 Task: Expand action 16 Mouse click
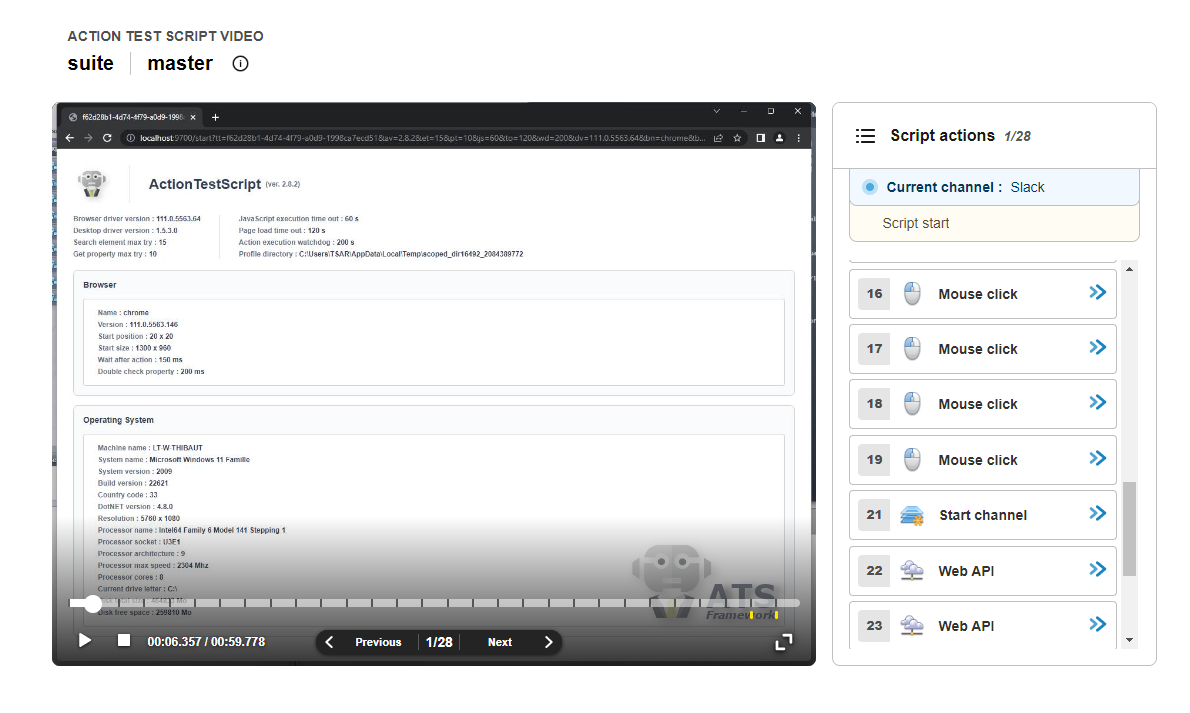click(1097, 292)
